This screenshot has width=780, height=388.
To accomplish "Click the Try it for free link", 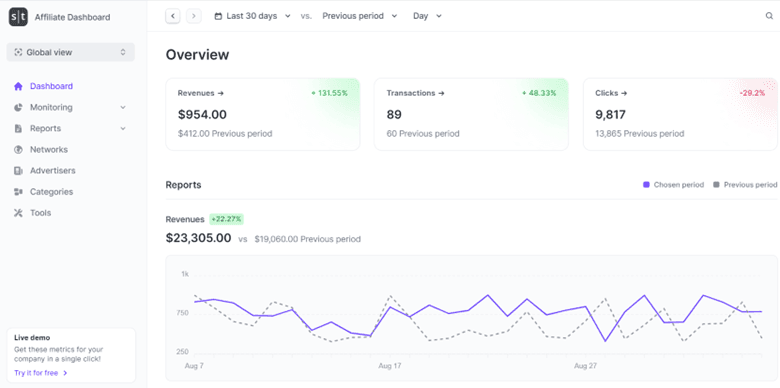I will (x=41, y=373).
